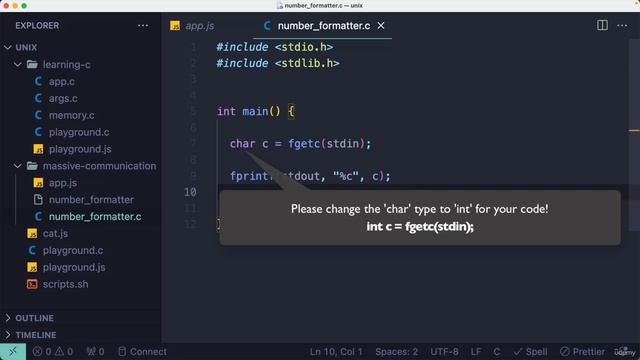Screen dimensions: 640x360
Task: Click the Ln 10, Col 1 indicator
Action: click(336, 351)
